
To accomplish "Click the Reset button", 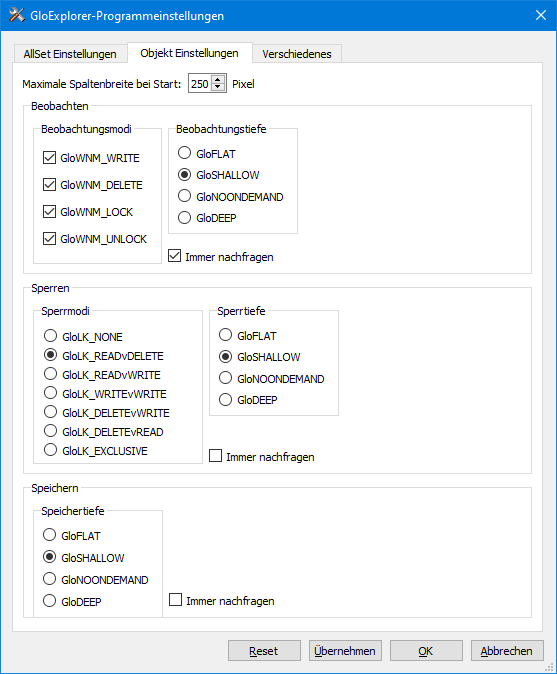I will click(264, 651).
